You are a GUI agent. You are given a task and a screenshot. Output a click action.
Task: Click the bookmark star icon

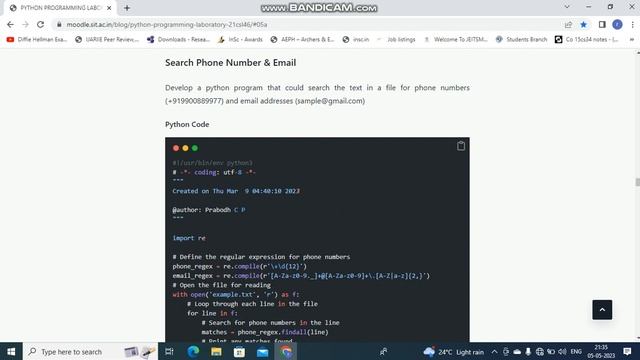584,24
